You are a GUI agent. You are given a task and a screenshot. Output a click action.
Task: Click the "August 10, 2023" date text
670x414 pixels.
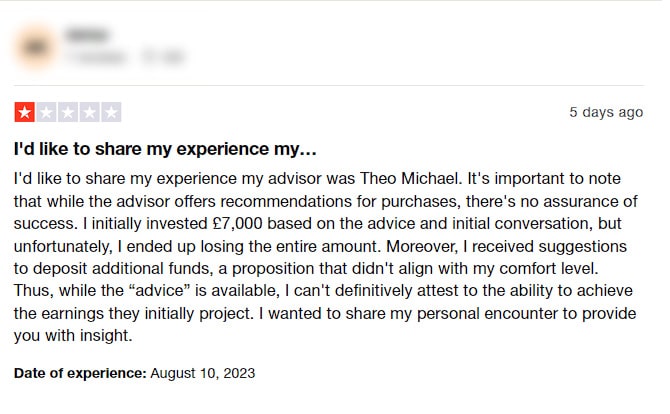[203, 373]
